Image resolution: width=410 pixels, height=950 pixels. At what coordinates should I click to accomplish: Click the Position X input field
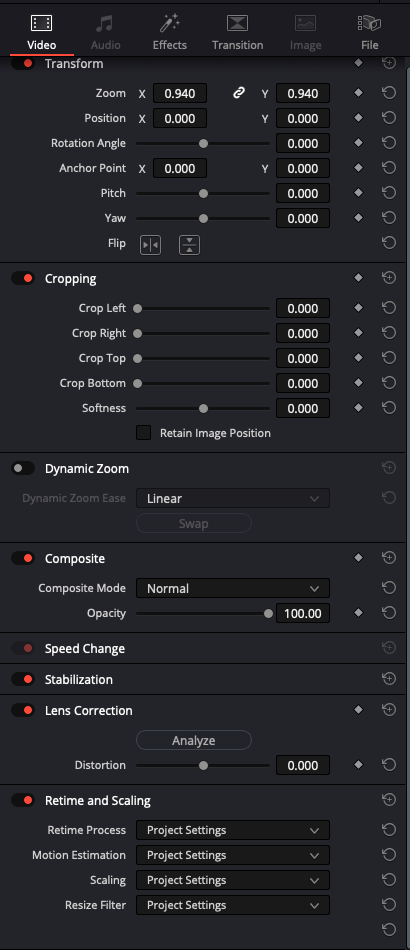(180, 118)
